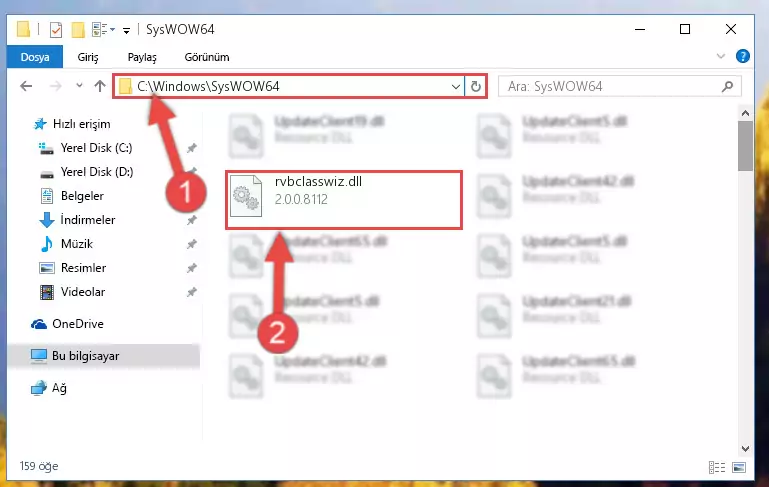769x487 pixels.
Task: Click the İndirmeler blue arrow icon
Action: point(47,220)
